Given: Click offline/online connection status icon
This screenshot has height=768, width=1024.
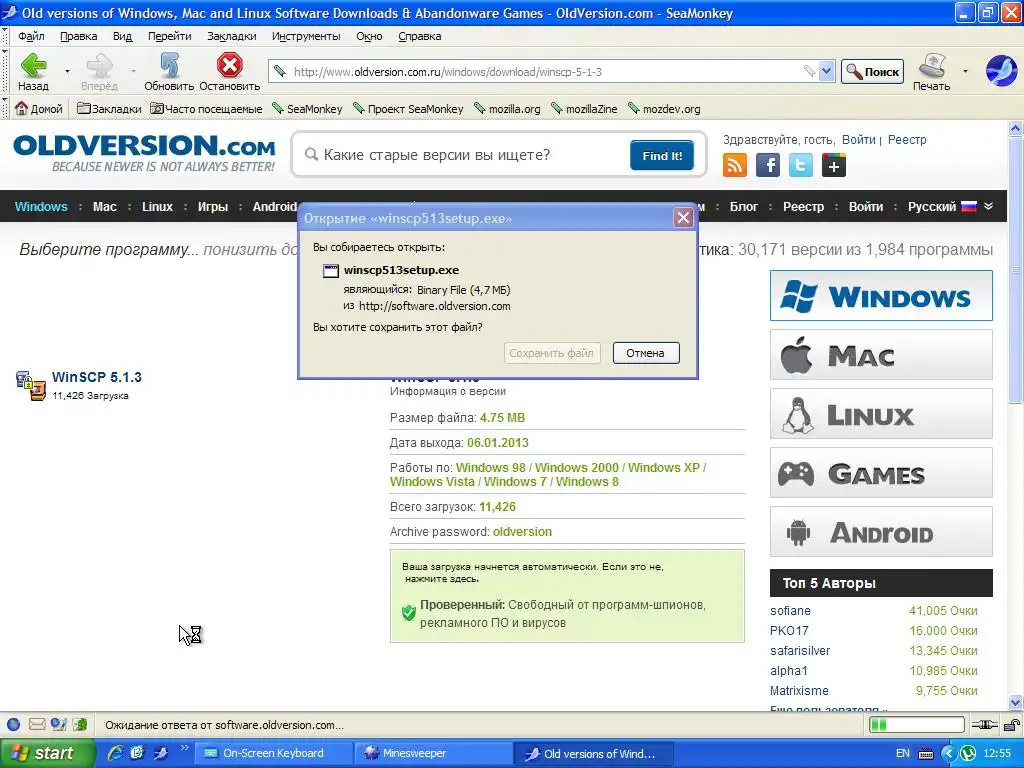Looking at the screenshot, I should point(984,724).
